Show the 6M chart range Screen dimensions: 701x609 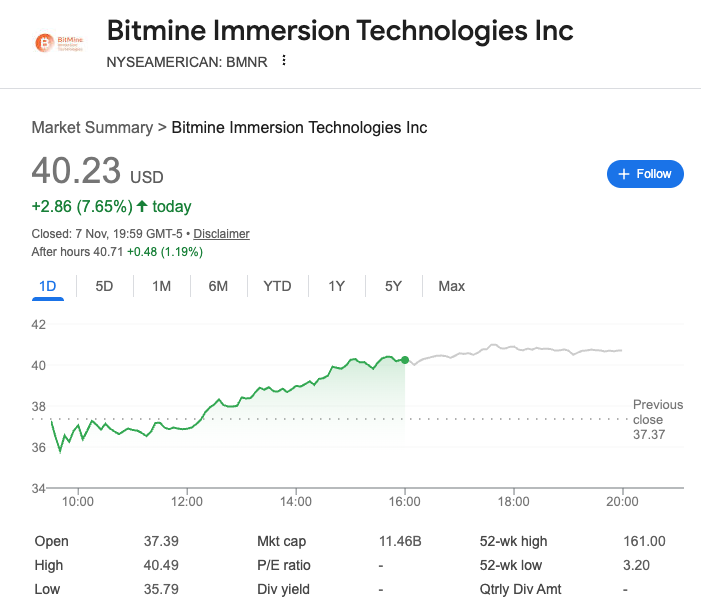point(218,286)
